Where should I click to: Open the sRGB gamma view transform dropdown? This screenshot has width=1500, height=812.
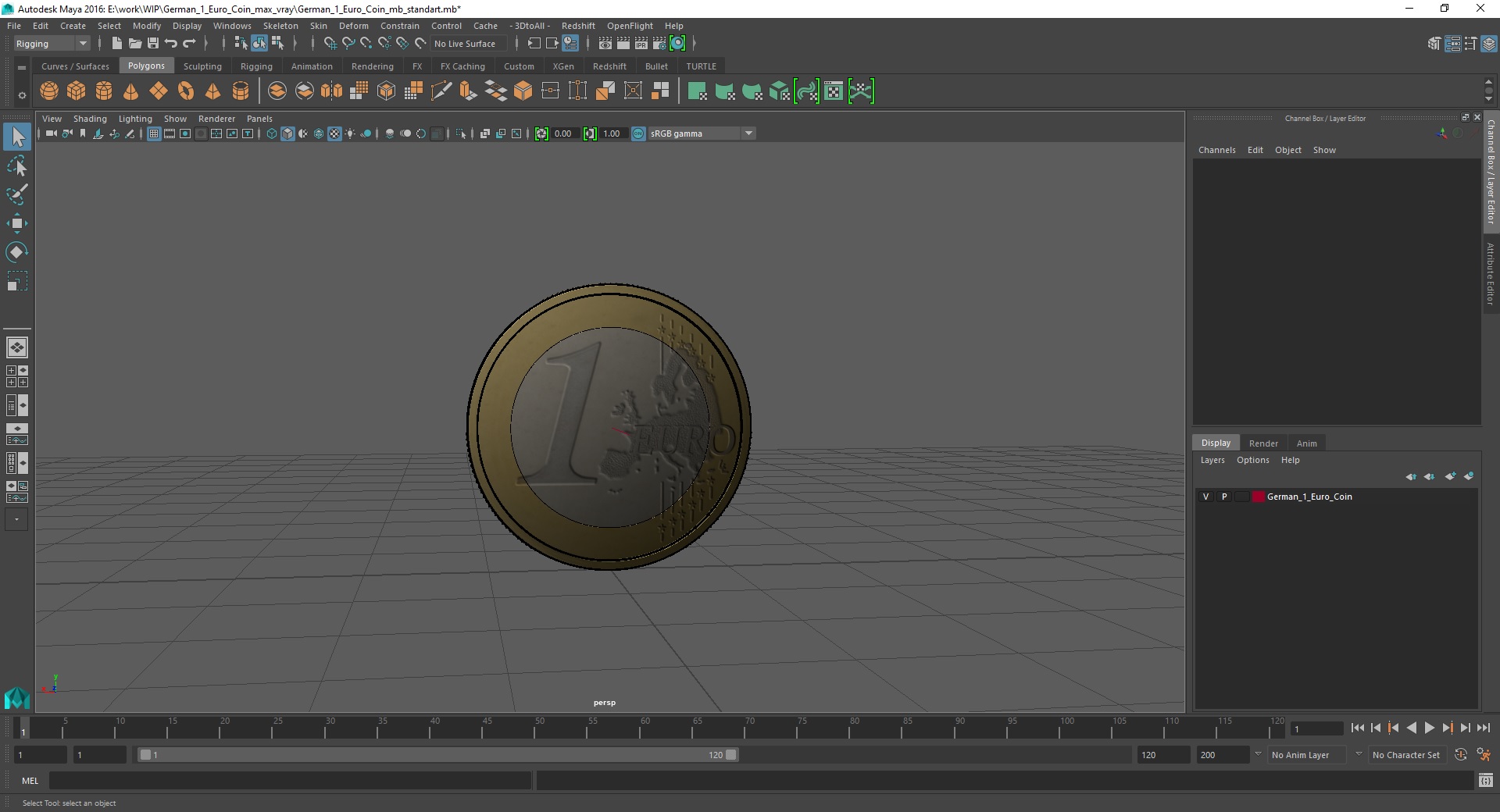(702, 134)
